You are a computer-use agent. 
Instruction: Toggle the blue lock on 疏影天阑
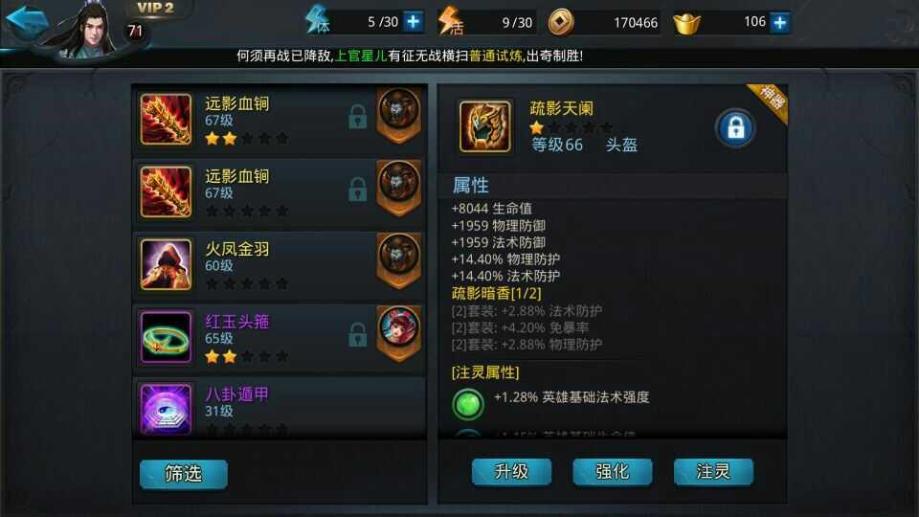tap(736, 128)
